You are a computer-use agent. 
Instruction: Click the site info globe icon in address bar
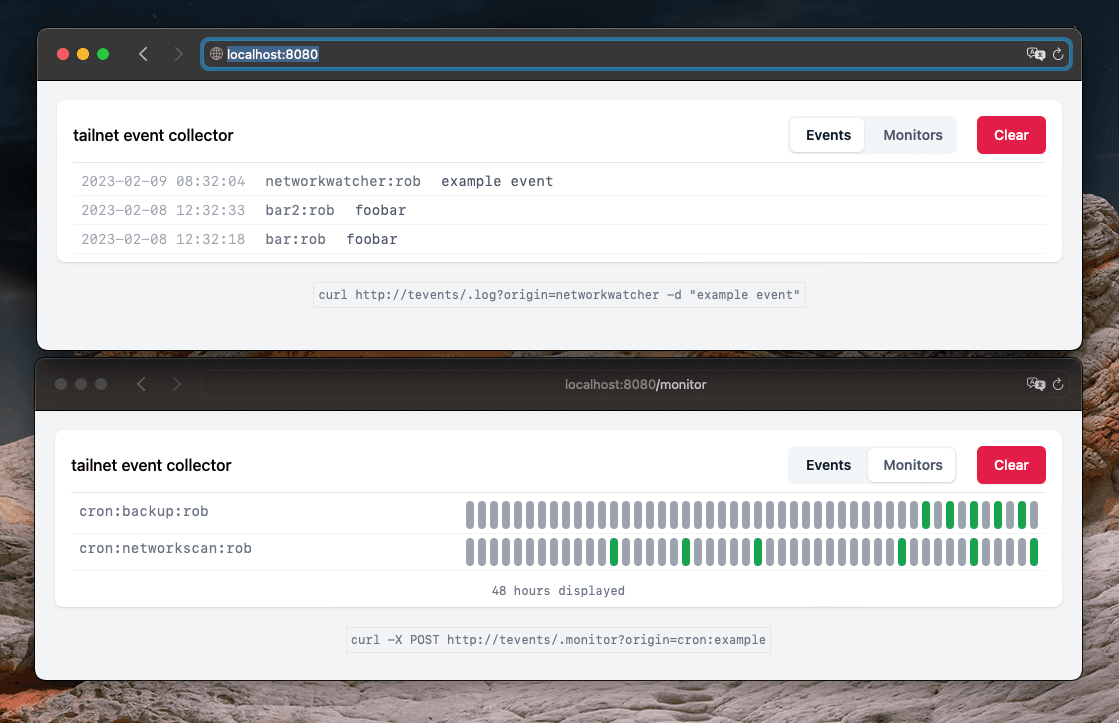[x=216, y=54]
